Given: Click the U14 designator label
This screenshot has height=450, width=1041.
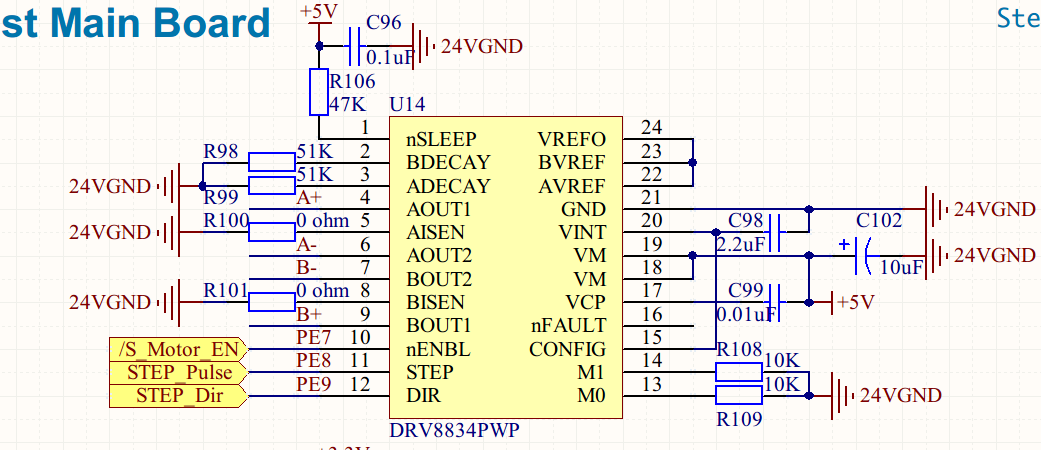Looking at the screenshot, I should pos(408,104).
